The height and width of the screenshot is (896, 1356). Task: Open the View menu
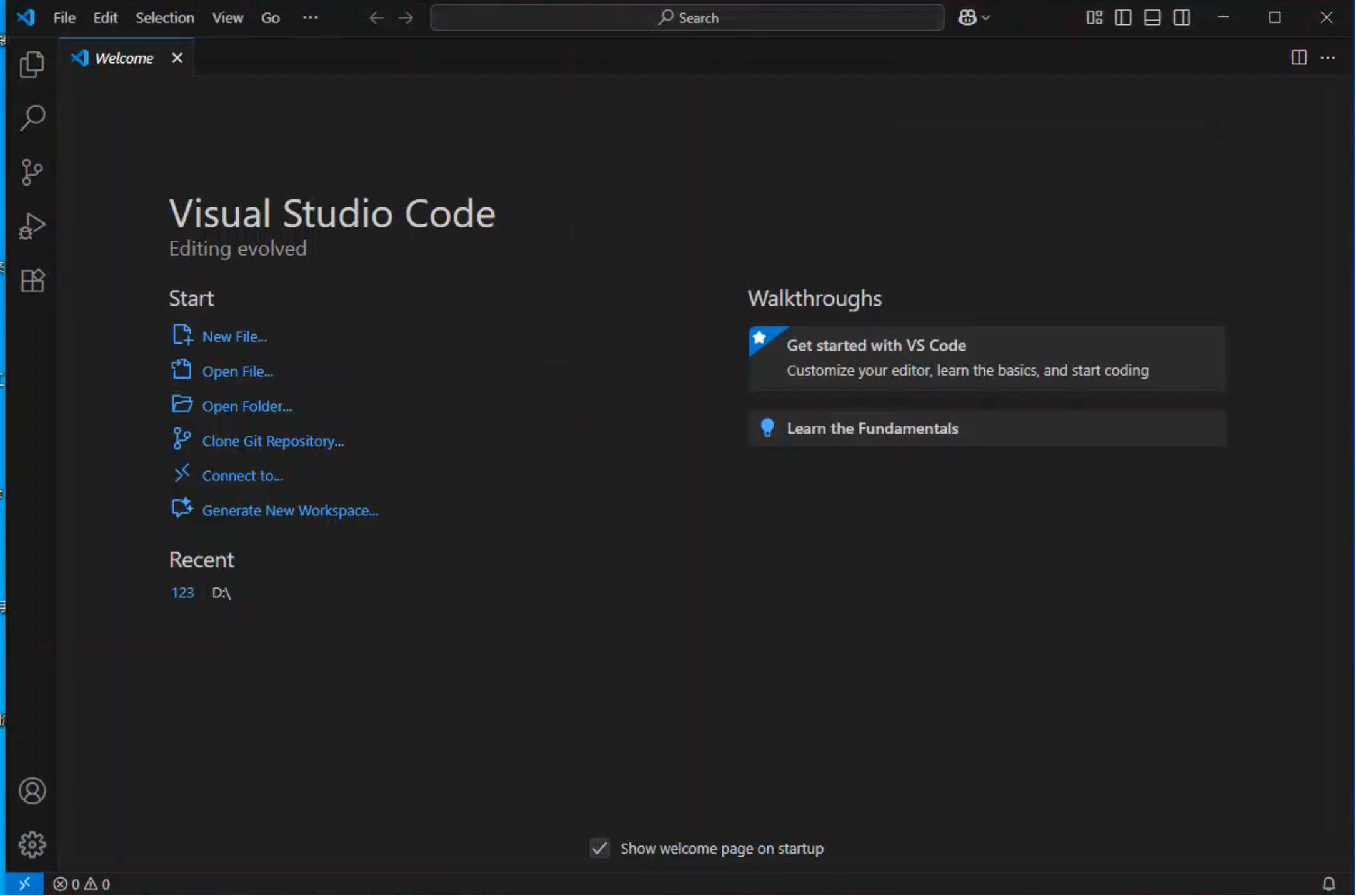pyautogui.click(x=227, y=17)
